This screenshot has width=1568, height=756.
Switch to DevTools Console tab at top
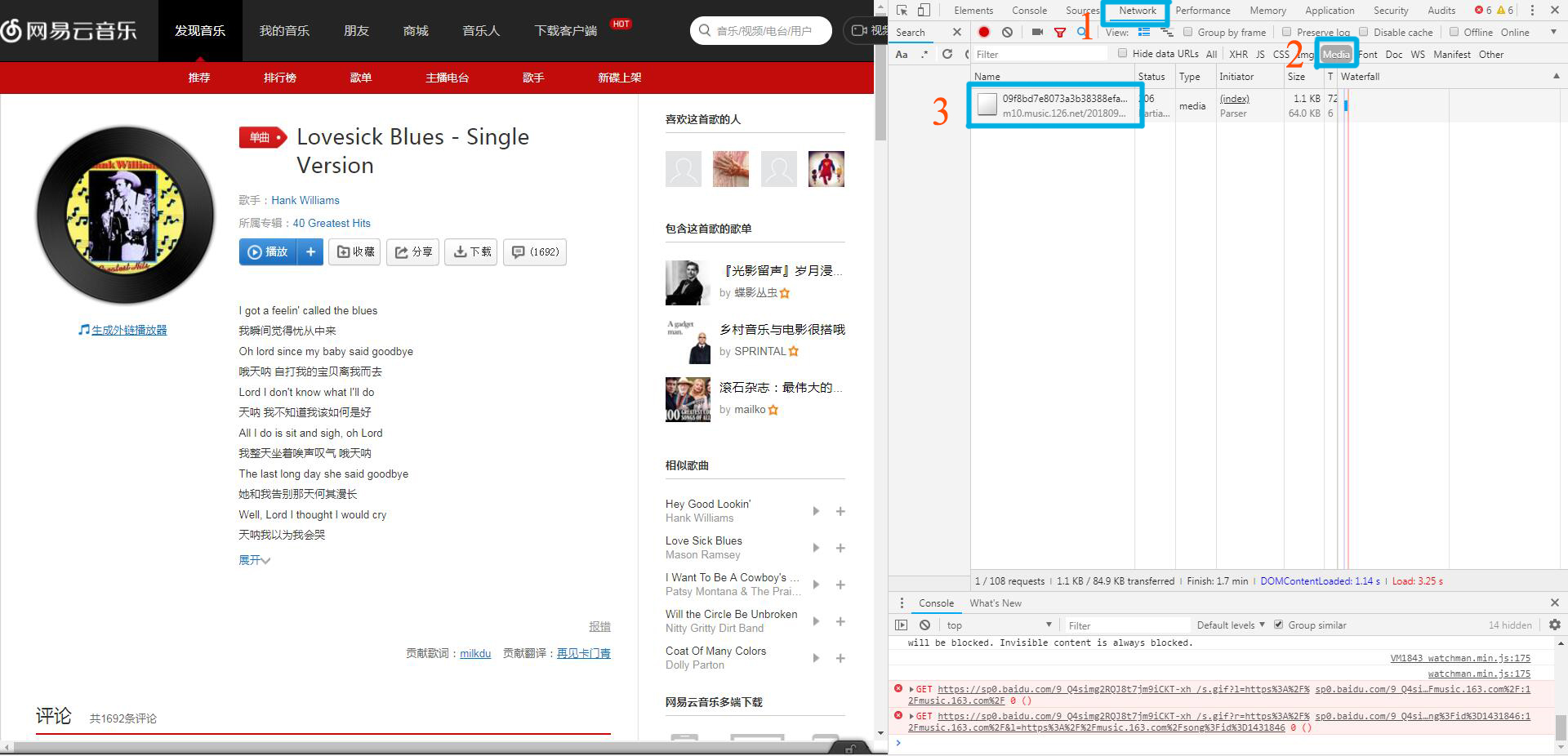click(1029, 11)
